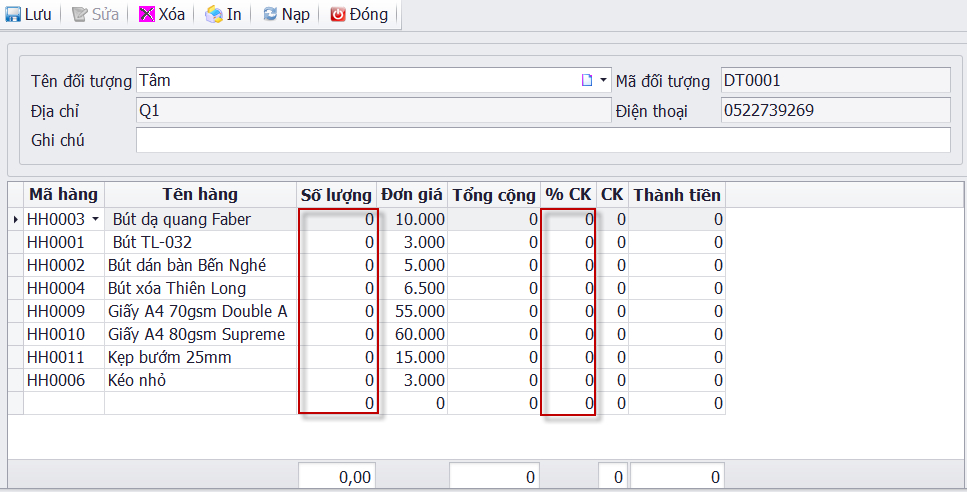Click the Nạp reload icon
This screenshot has width=967, height=492.
(270, 14)
